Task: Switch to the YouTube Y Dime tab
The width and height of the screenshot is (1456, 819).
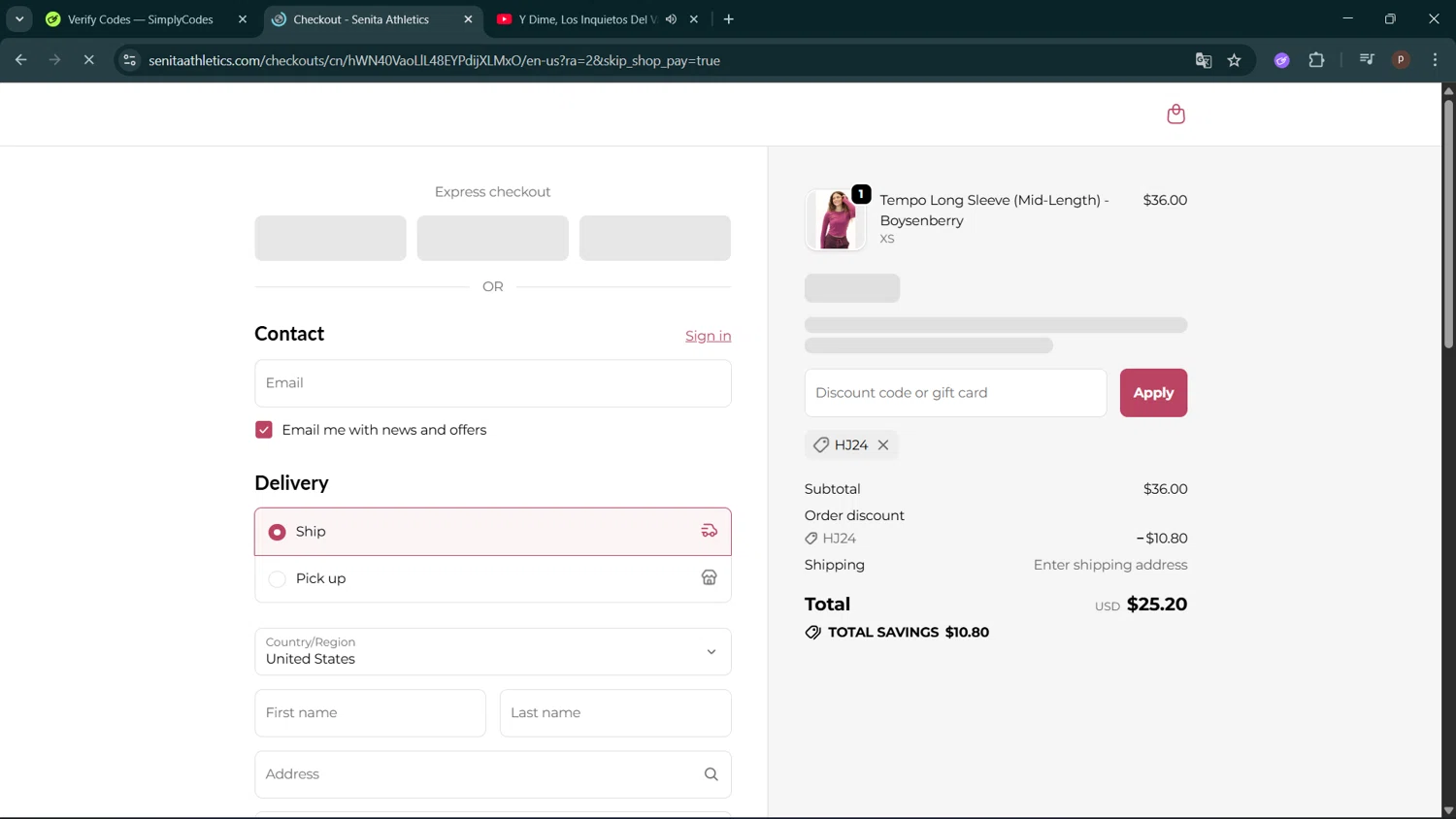Action: [585, 19]
